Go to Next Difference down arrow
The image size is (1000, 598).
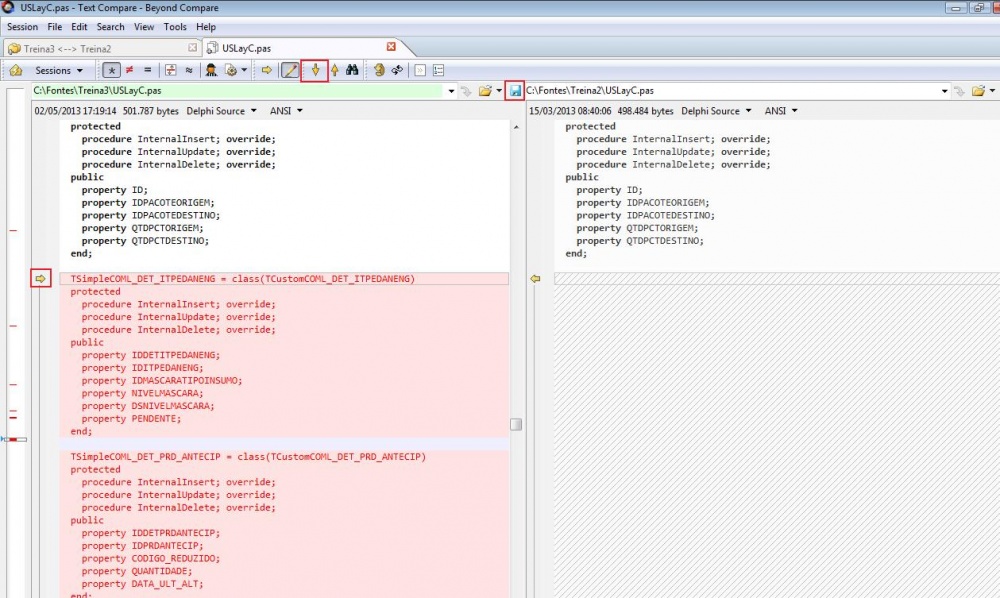tap(315, 70)
